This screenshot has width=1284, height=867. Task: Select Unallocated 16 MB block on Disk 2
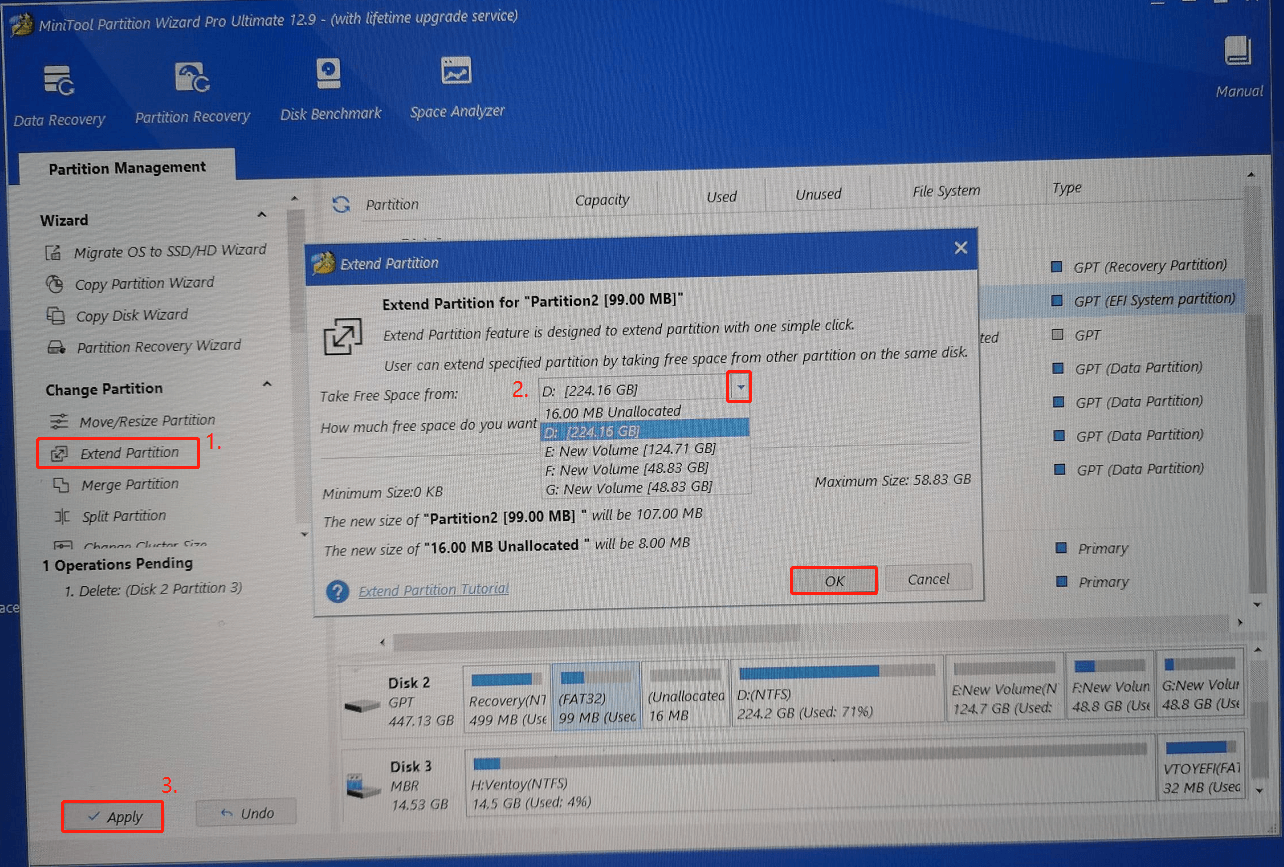685,692
